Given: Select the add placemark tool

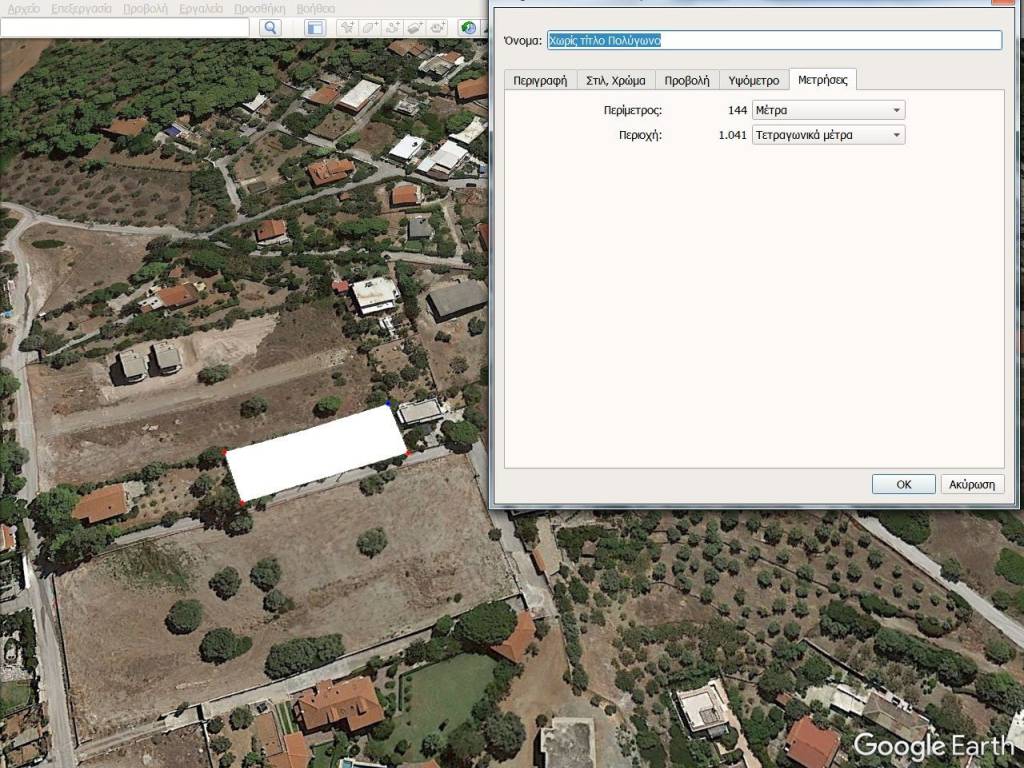Looking at the screenshot, I should [x=347, y=28].
